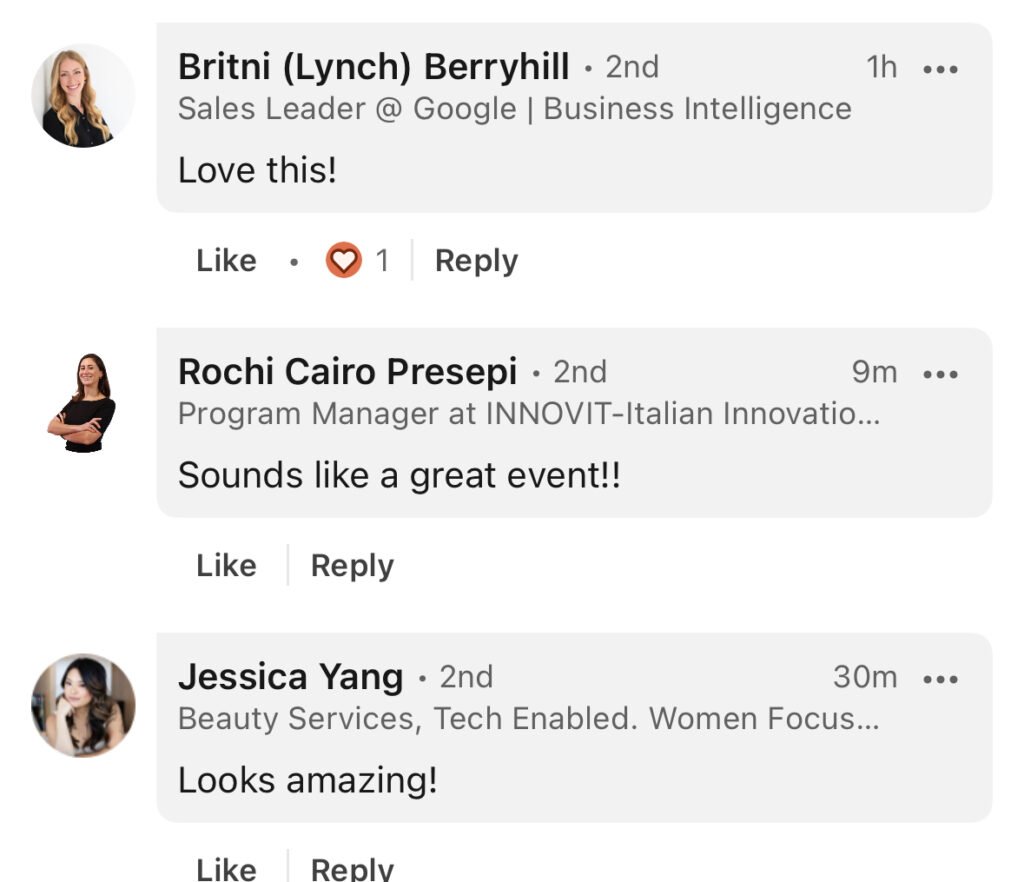The height and width of the screenshot is (882, 1024).
Task: Open Rochi Cairo Presepi's name link
Action: [x=347, y=371]
